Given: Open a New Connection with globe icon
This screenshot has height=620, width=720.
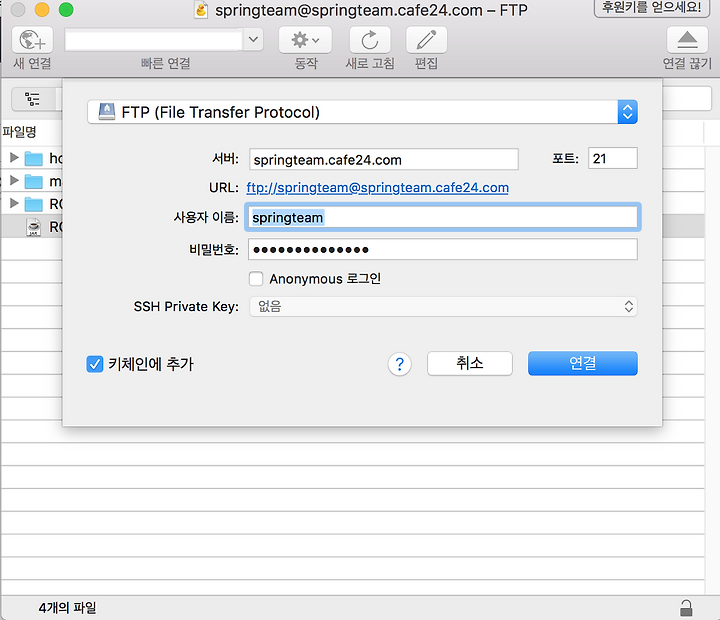Looking at the screenshot, I should 32,40.
